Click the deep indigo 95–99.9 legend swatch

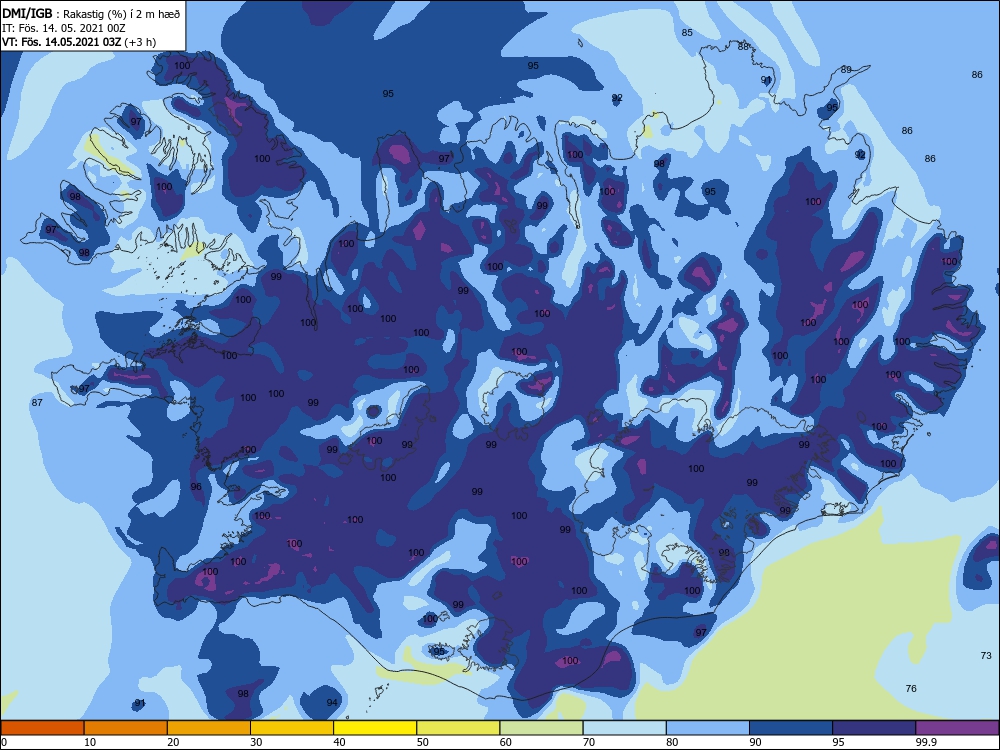pyautogui.click(x=874, y=728)
